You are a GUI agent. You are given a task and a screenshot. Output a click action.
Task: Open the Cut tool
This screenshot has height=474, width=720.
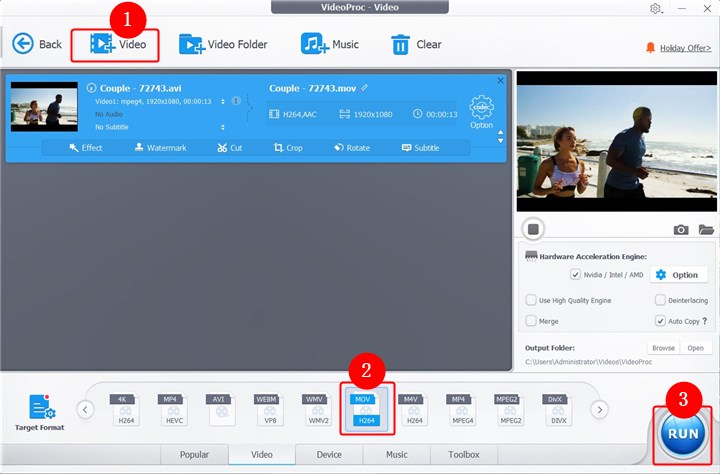click(x=230, y=147)
